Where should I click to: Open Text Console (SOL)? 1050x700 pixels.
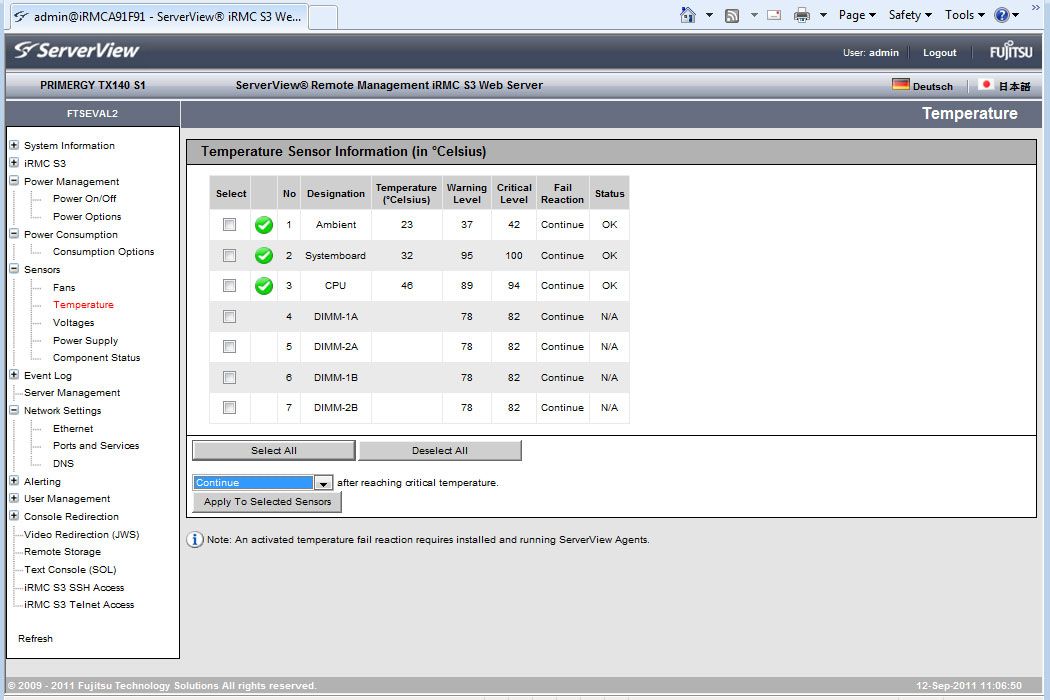pyautogui.click(x=70, y=569)
